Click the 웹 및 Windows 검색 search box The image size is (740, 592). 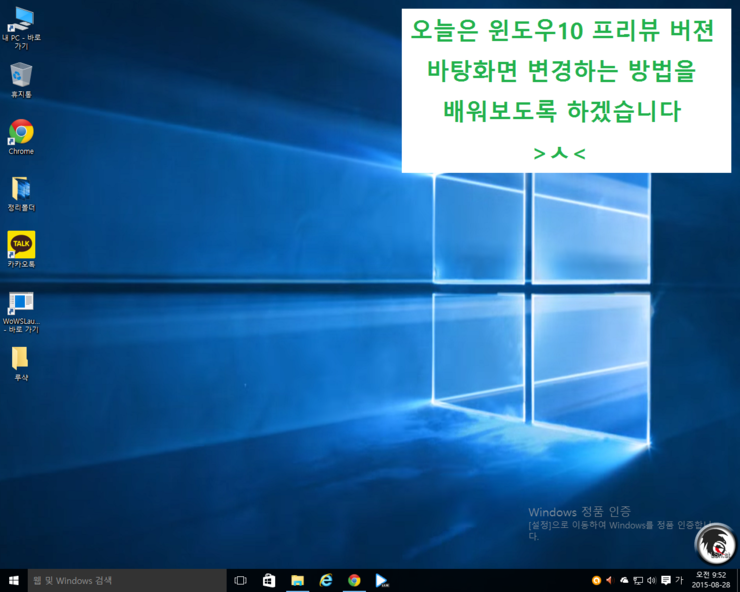click(127, 580)
